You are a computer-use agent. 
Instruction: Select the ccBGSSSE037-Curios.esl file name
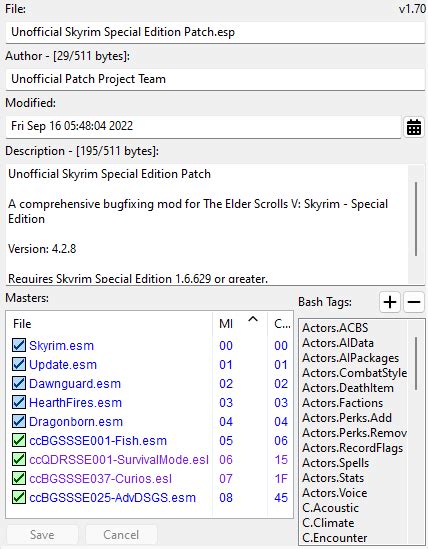pos(101,478)
